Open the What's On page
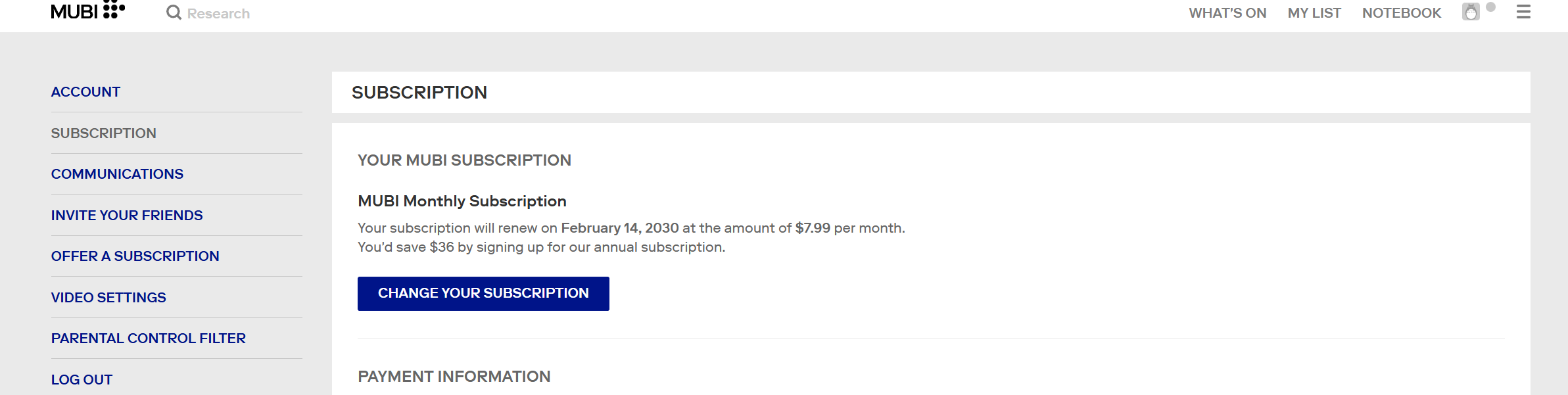The width and height of the screenshot is (1568, 395). click(x=1227, y=13)
